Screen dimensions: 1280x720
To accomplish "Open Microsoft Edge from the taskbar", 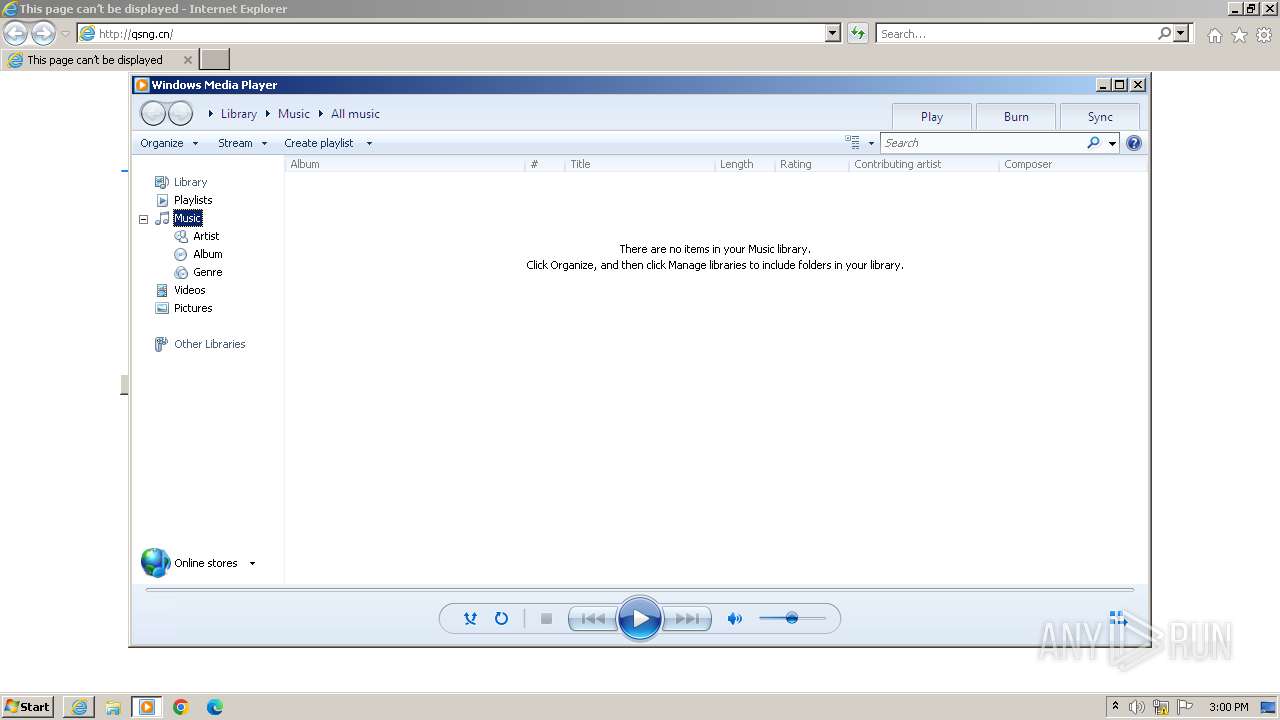I will pyautogui.click(x=215, y=707).
